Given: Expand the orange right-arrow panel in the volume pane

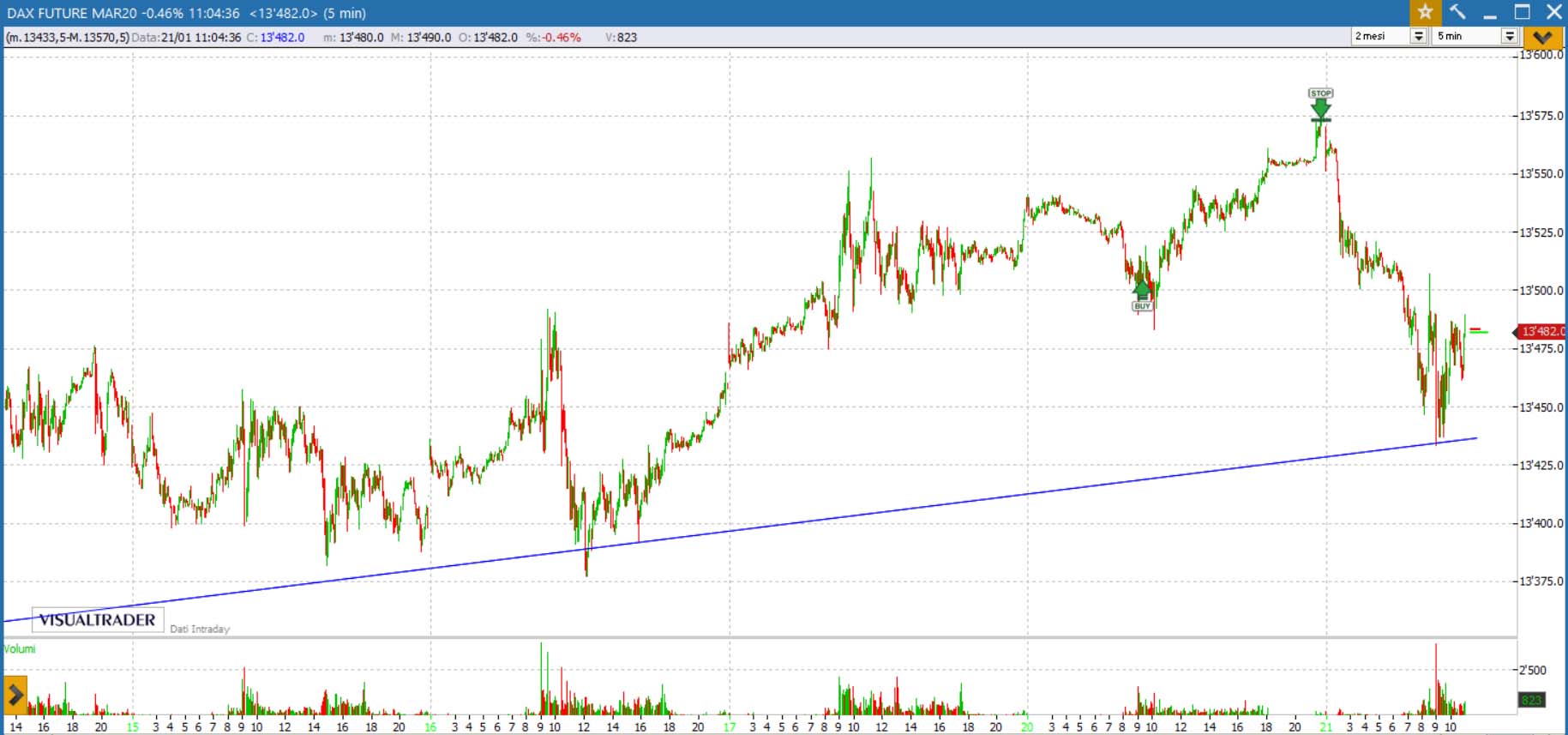Looking at the screenshot, I should [15, 696].
